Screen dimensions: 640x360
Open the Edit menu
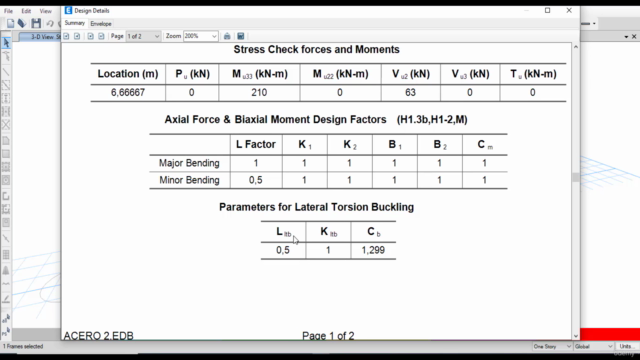[26, 11]
